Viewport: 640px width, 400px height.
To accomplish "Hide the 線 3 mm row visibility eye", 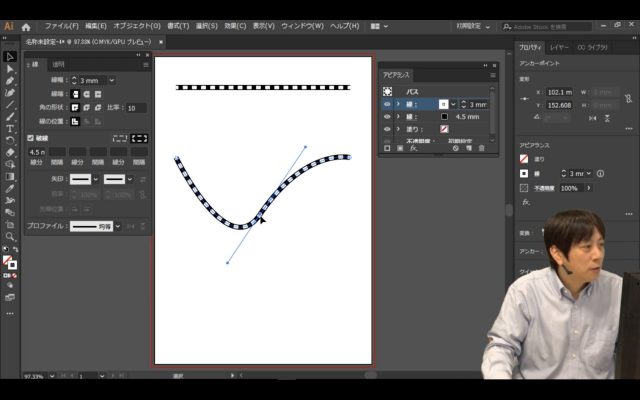I will point(387,104).
